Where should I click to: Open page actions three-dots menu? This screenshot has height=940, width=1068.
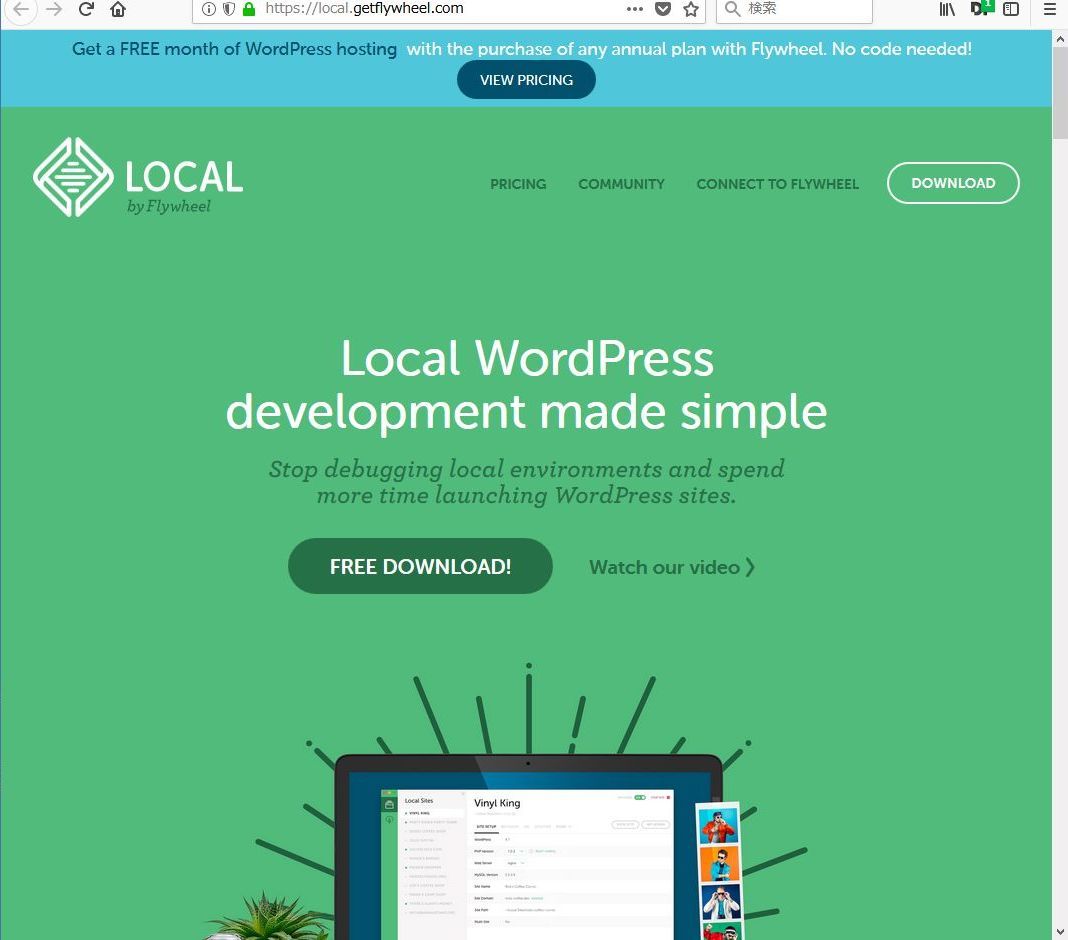635,9
